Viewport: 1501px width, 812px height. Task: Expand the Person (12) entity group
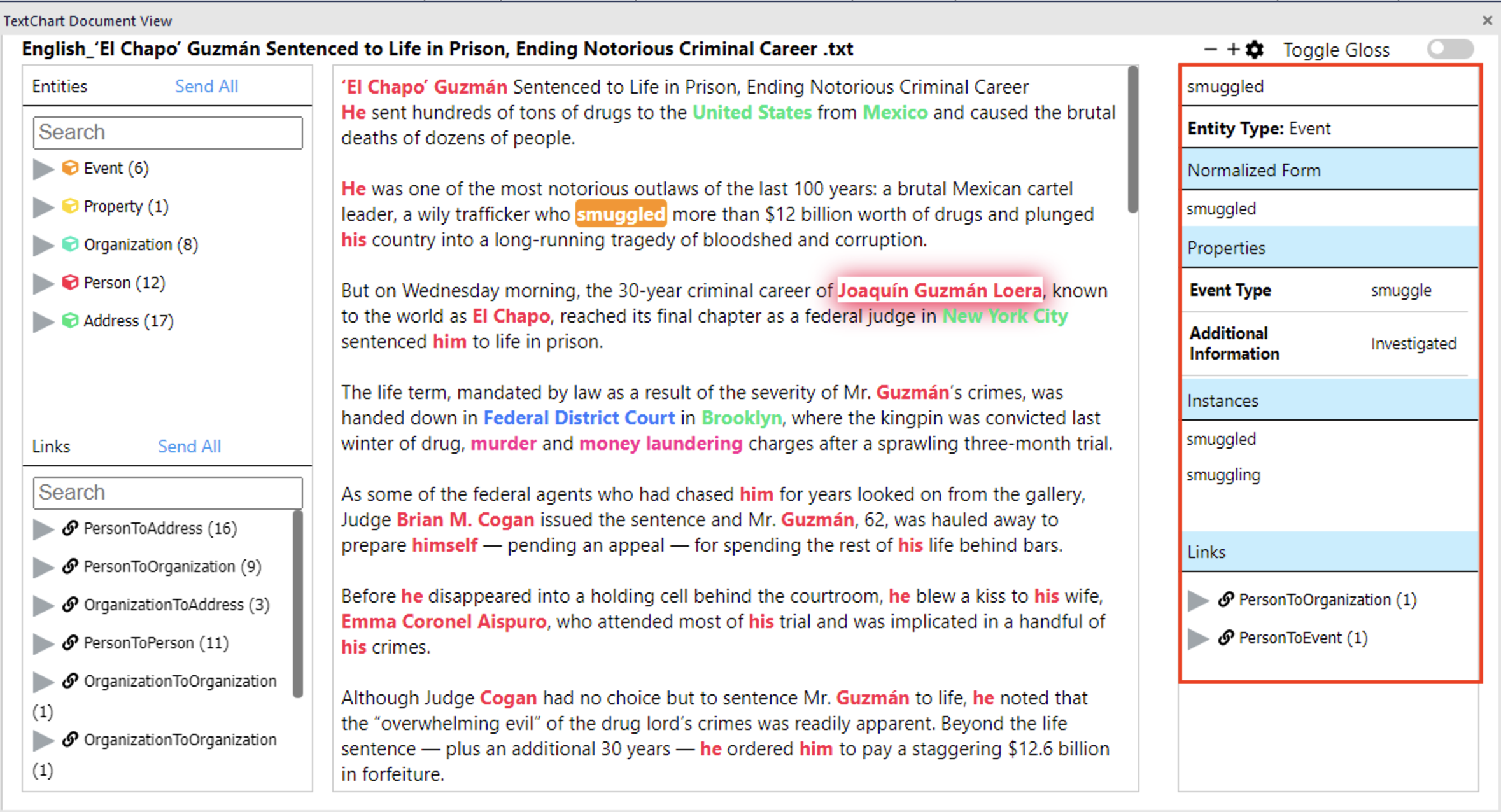pyautogui.click(x=43, y=283)
